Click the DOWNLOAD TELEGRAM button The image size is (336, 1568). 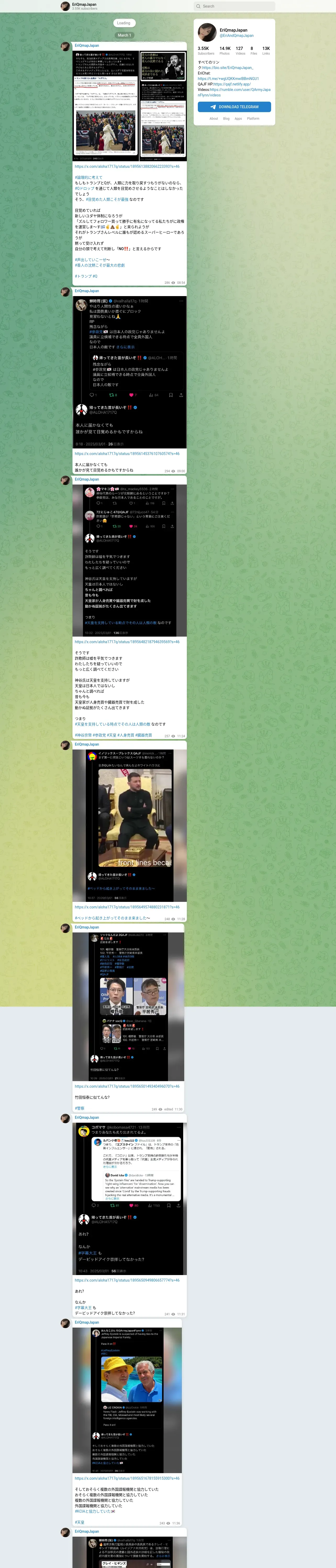pos(234,107)
